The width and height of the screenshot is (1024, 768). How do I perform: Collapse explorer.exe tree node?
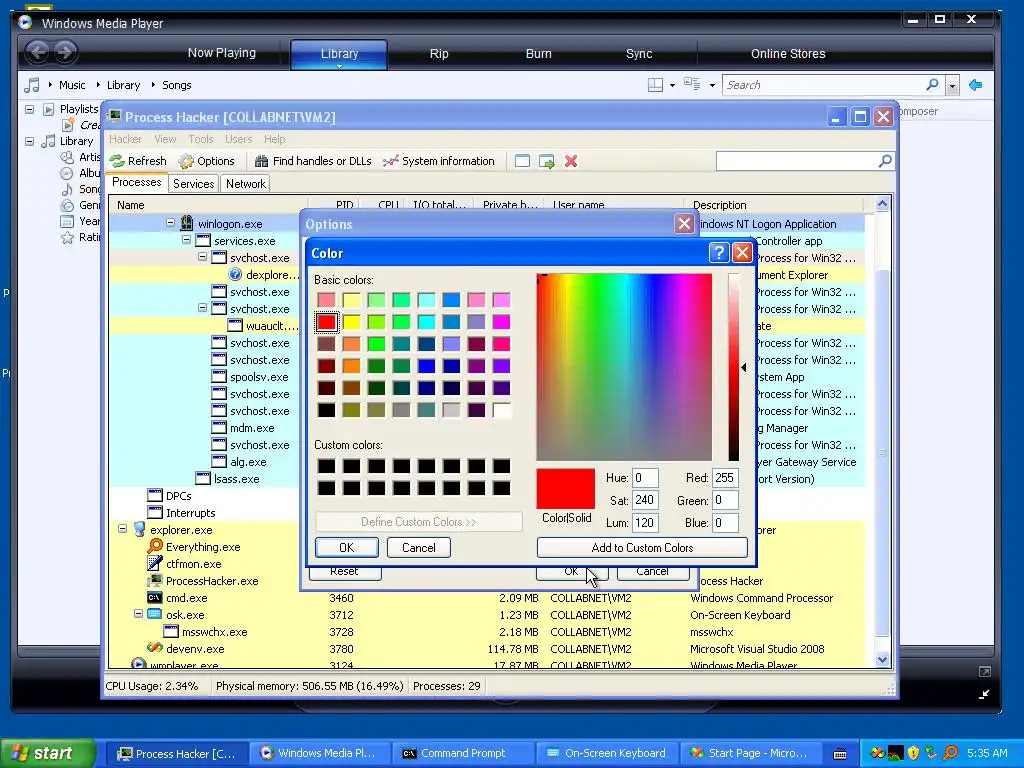pyautogui.click(x=122, y=529)
